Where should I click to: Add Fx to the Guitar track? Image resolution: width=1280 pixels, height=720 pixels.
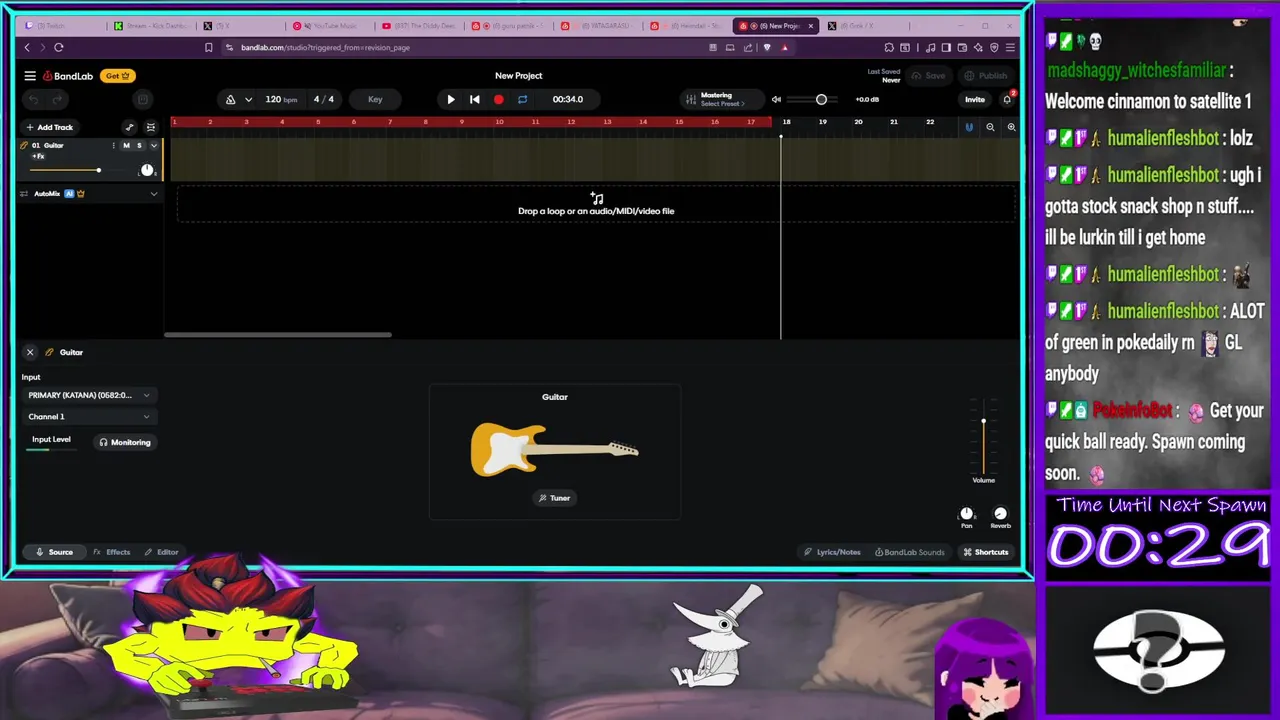pyautogui.click(x=38, y=156)
